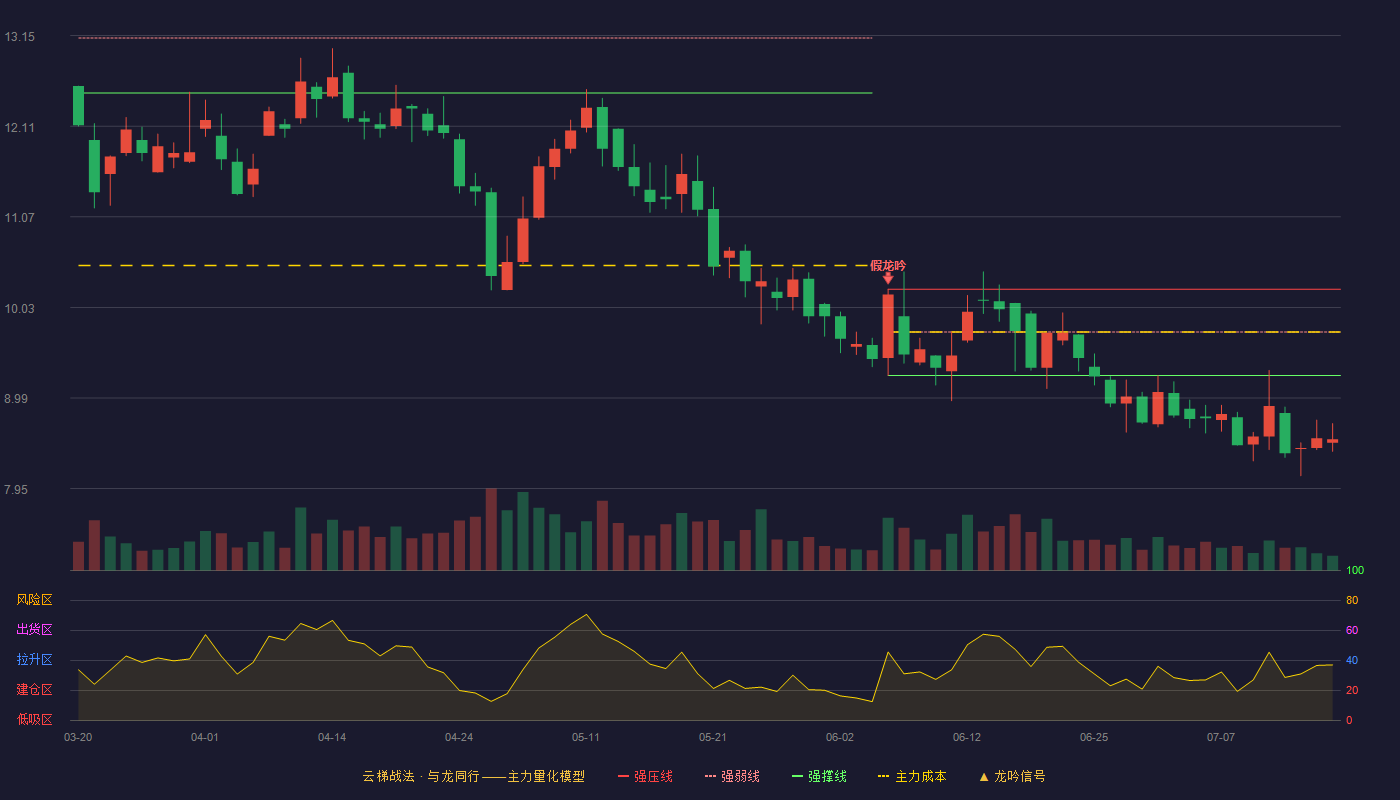Select the 04-01 date label
Image resolution: width=1400 pixels, height=800 pixels.
pyautogui.click(x=205, y=737)
